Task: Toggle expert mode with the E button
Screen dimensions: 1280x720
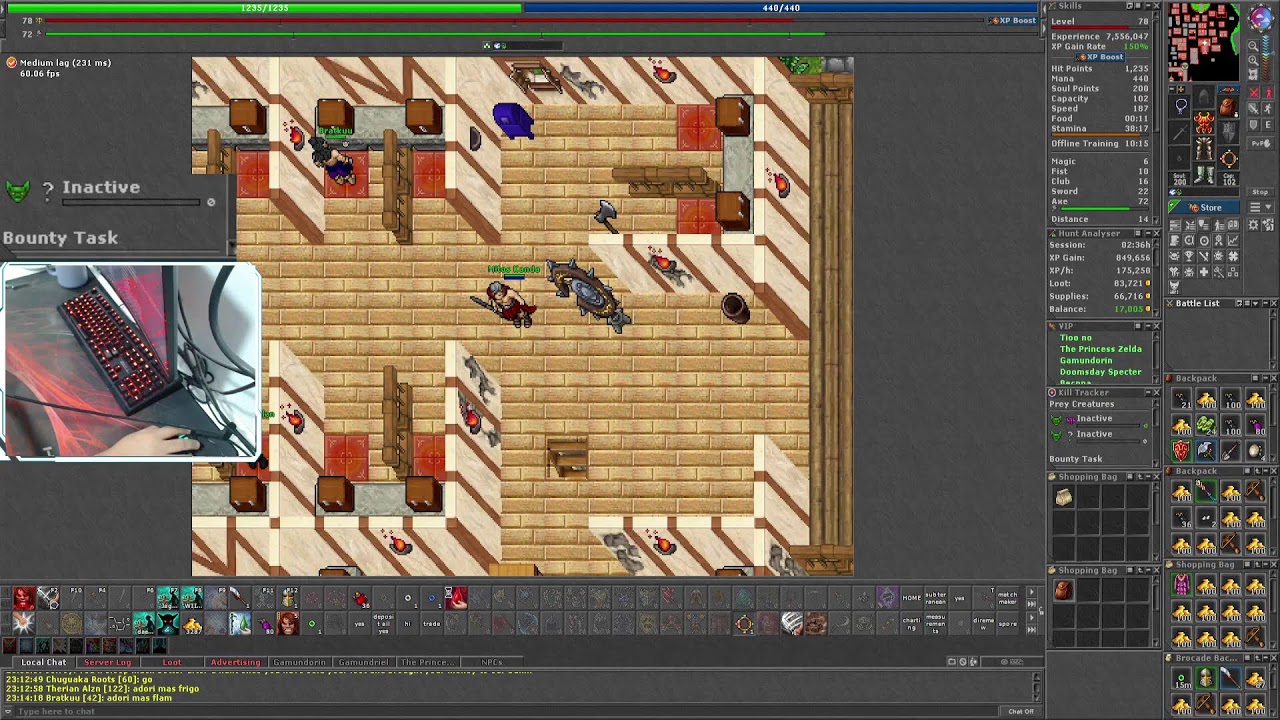Action: tap(1268, 125)
